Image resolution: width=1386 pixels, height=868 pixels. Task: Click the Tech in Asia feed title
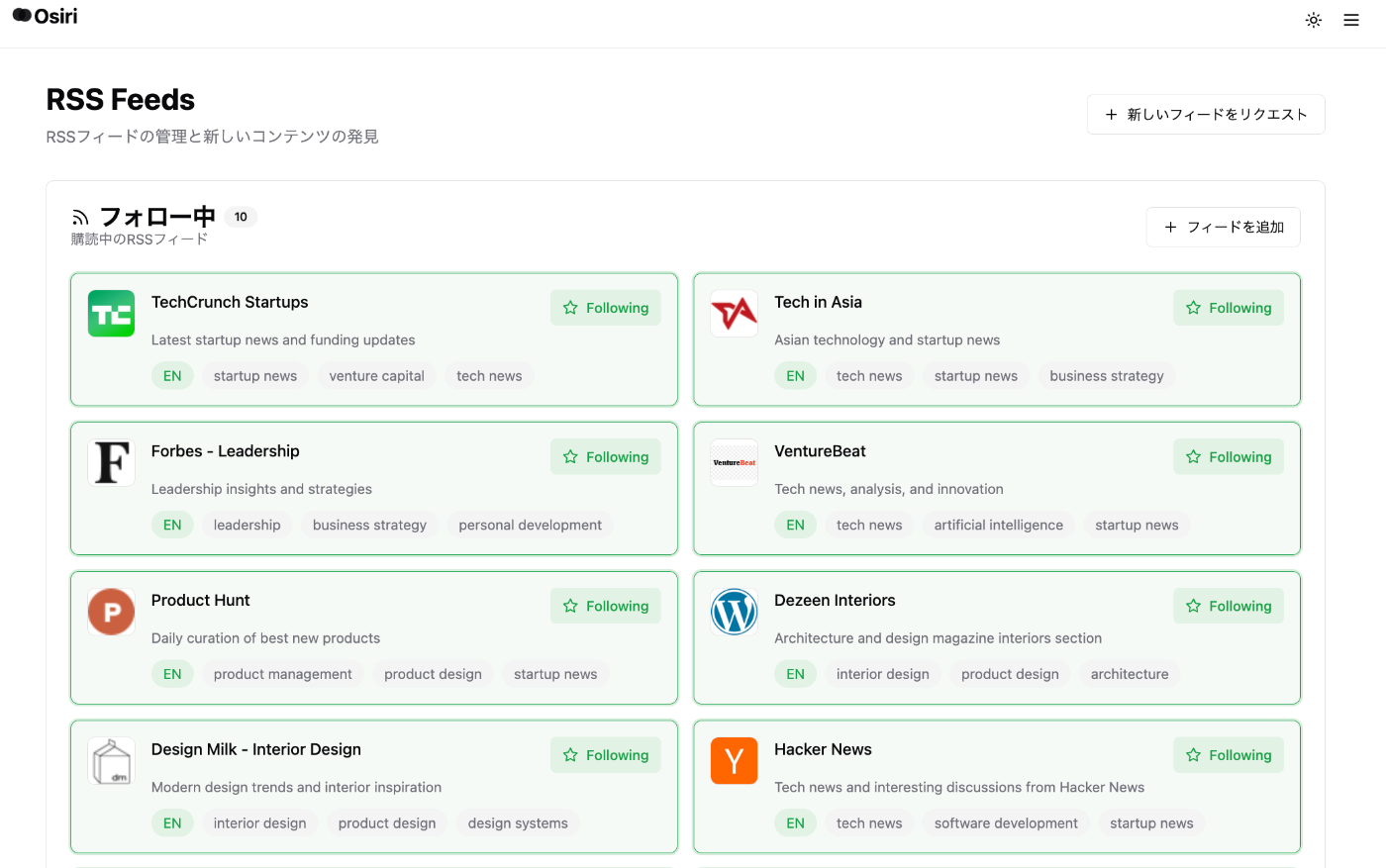point(818,302)
